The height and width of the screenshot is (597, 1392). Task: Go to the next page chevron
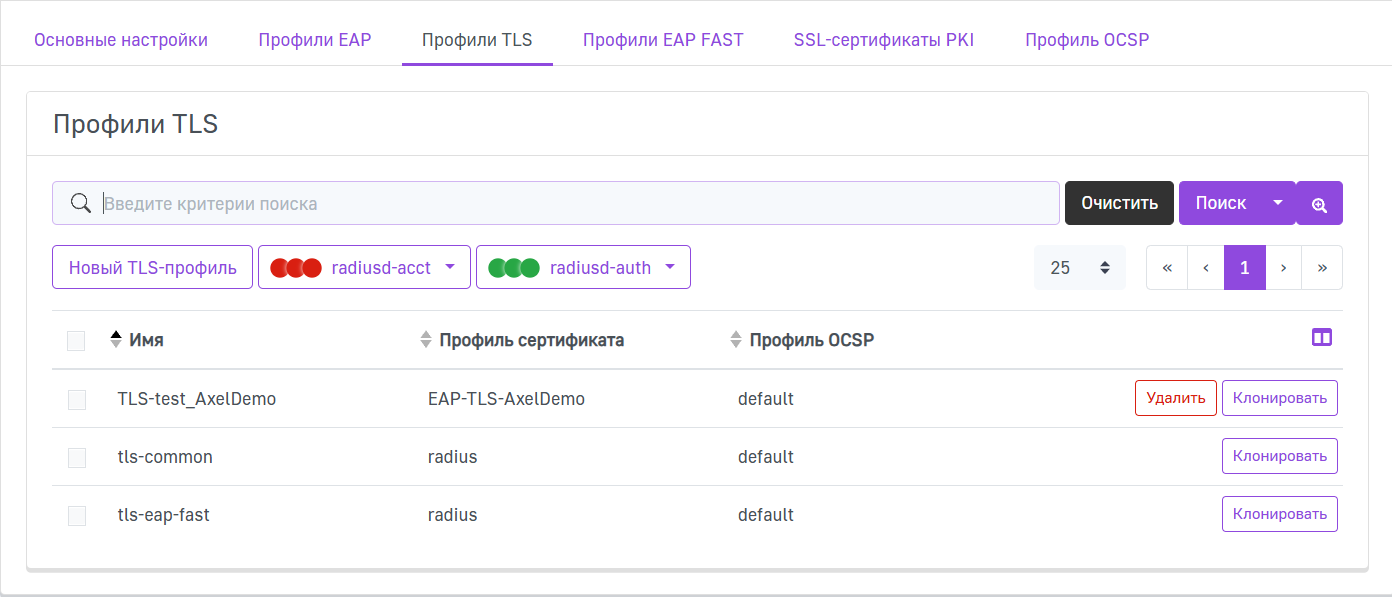[1284, 268]
